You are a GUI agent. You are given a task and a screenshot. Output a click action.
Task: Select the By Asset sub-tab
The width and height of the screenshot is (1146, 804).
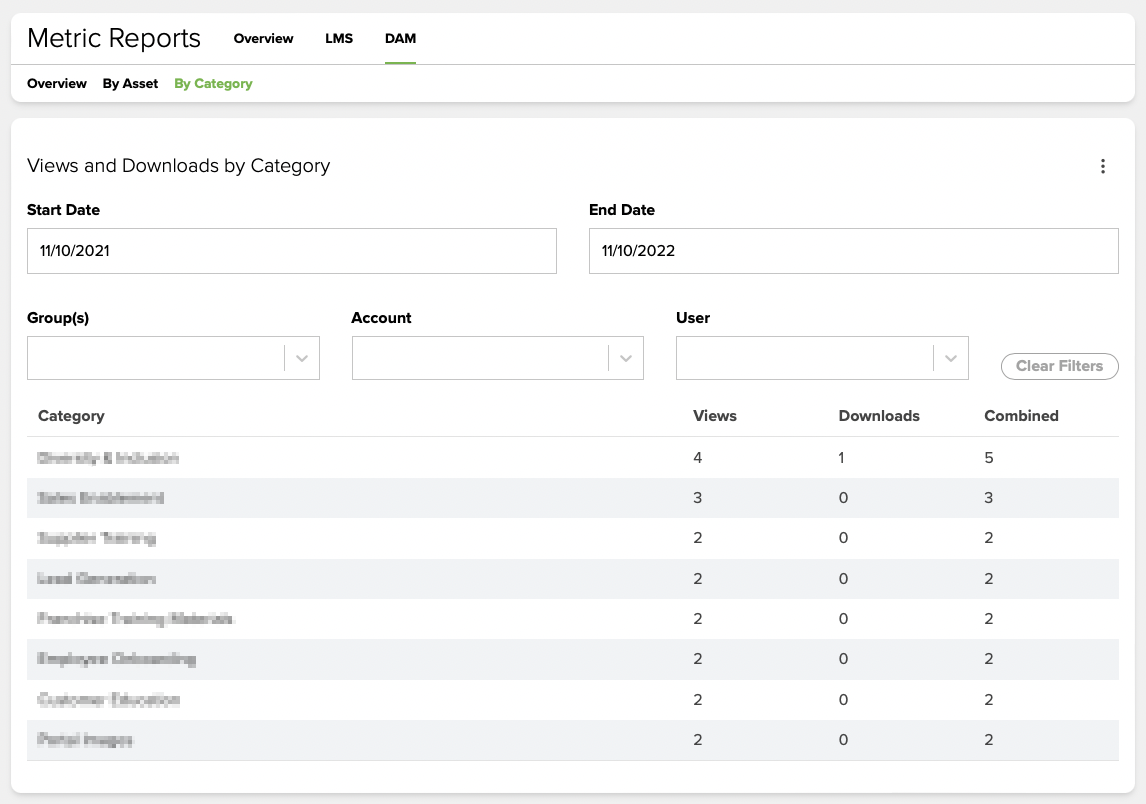click(130, 84)
